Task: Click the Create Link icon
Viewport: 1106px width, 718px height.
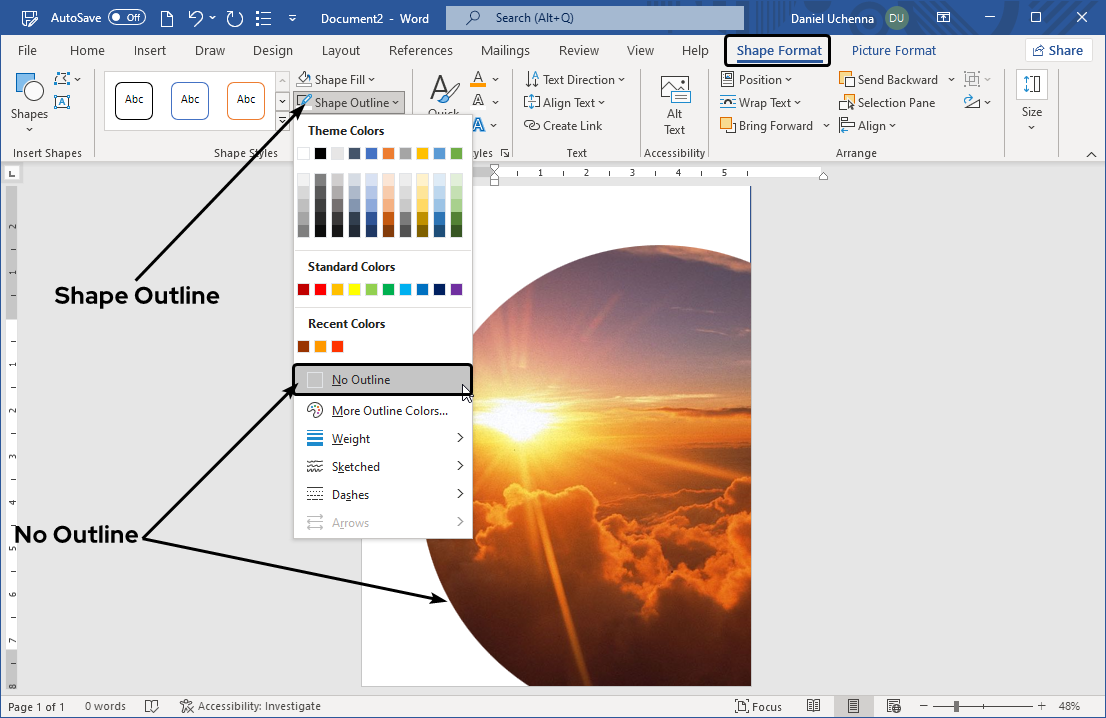Action: pos(532,126)
